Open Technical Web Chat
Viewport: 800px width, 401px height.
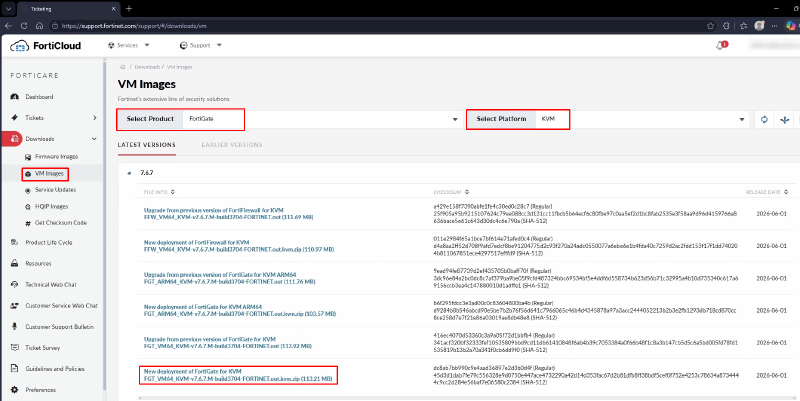click(x=51, y=285)
